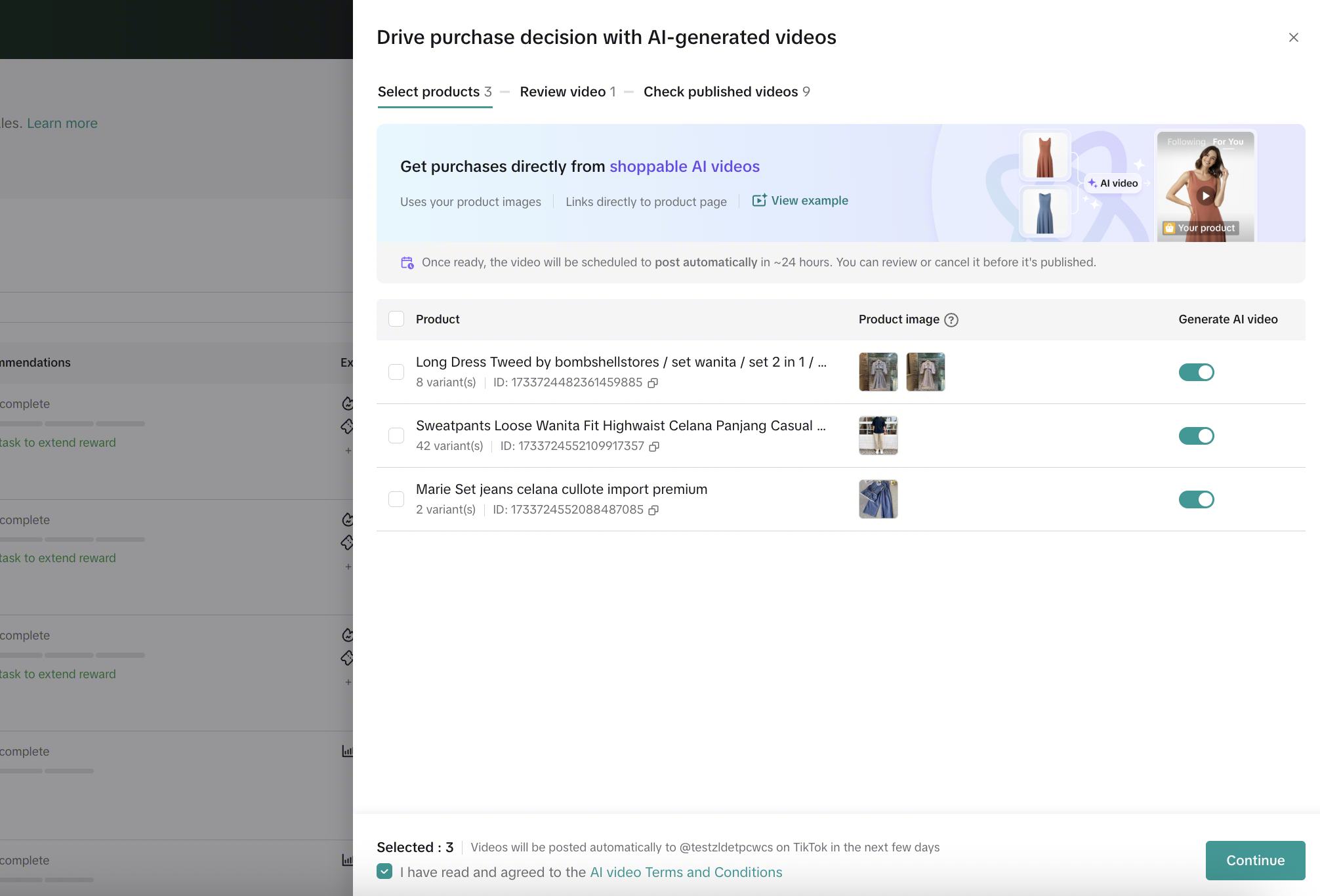Copy the Sweatpants Loose Wanita product ID

(654, 447)
